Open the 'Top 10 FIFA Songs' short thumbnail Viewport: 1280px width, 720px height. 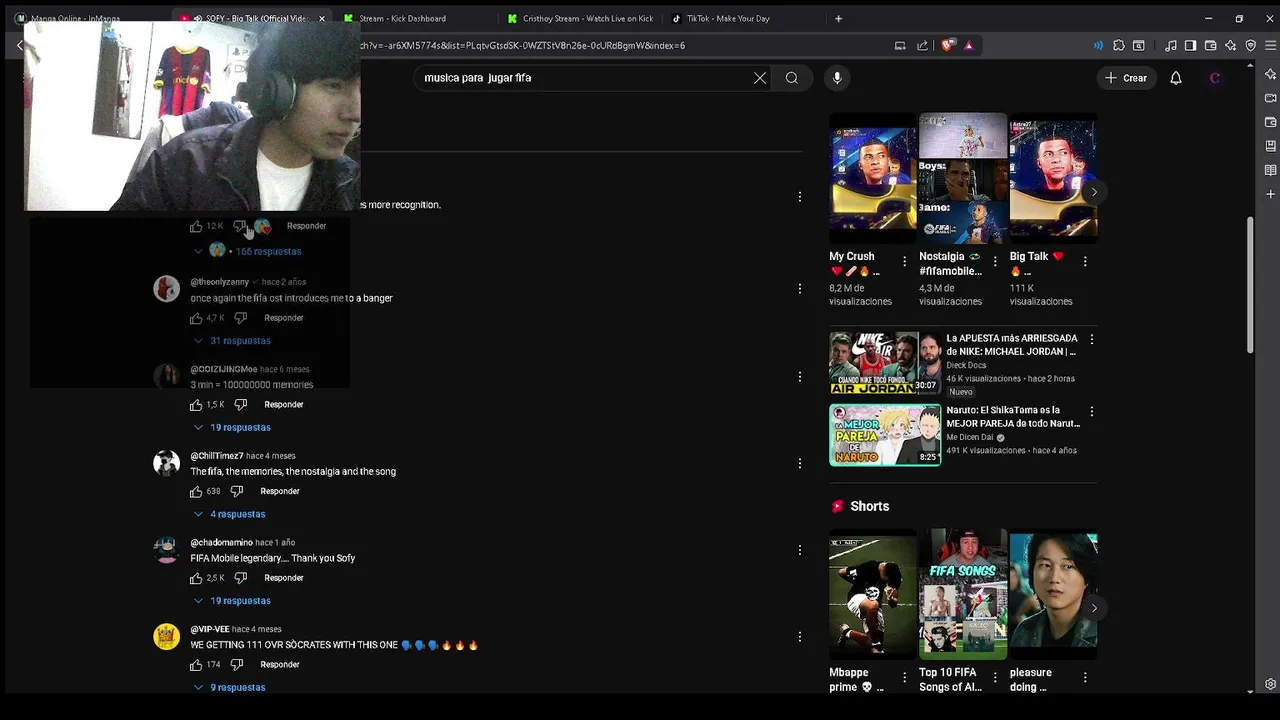963,595
